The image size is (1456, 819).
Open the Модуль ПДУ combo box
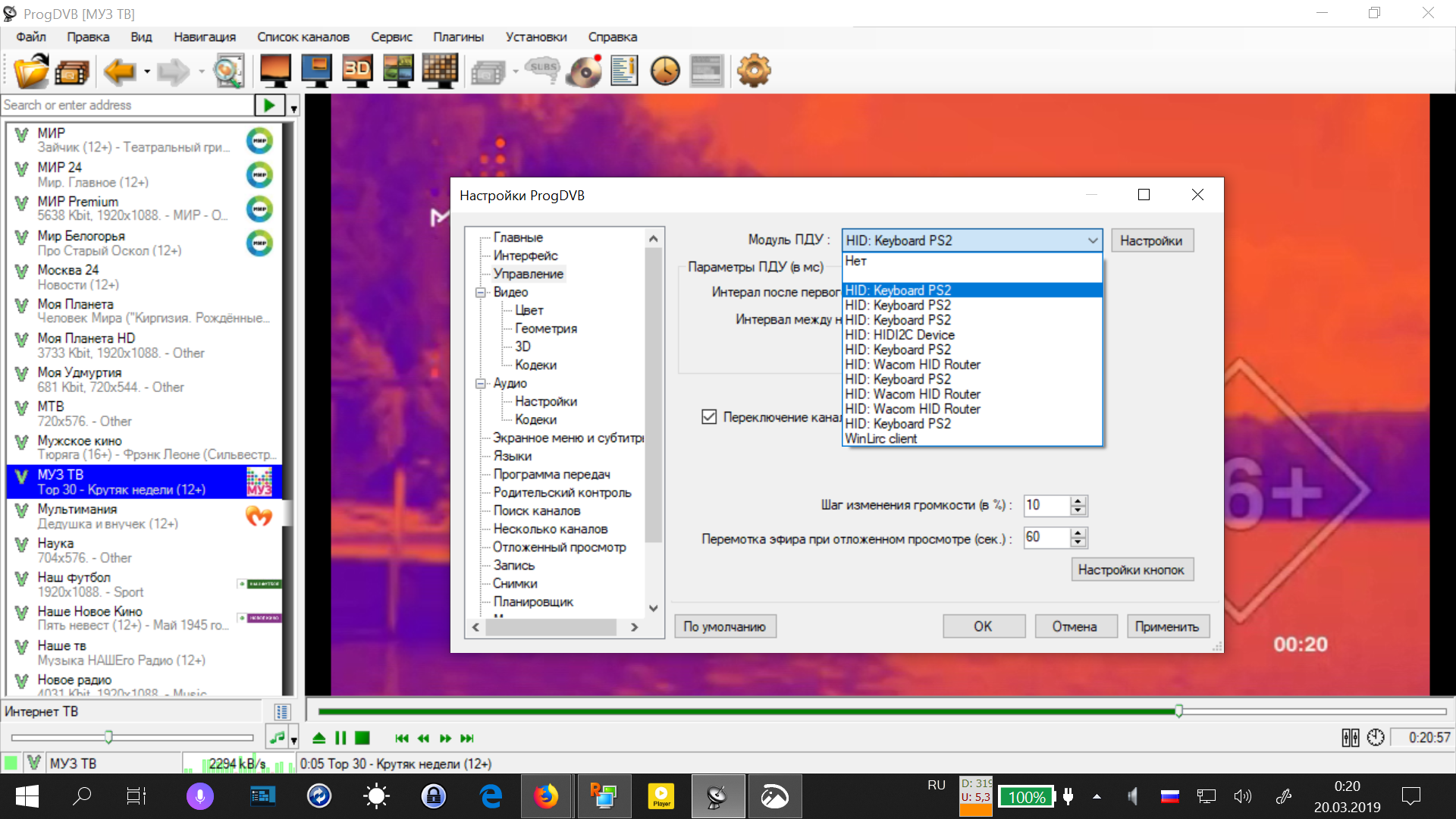pos(971,240)
